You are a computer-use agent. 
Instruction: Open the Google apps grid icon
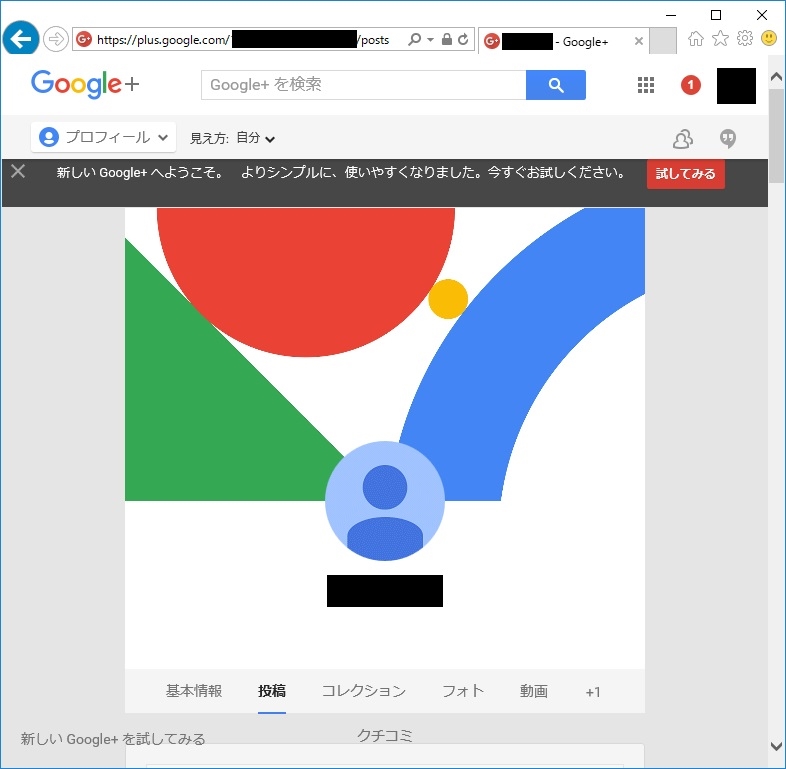[x=646, y=85]
